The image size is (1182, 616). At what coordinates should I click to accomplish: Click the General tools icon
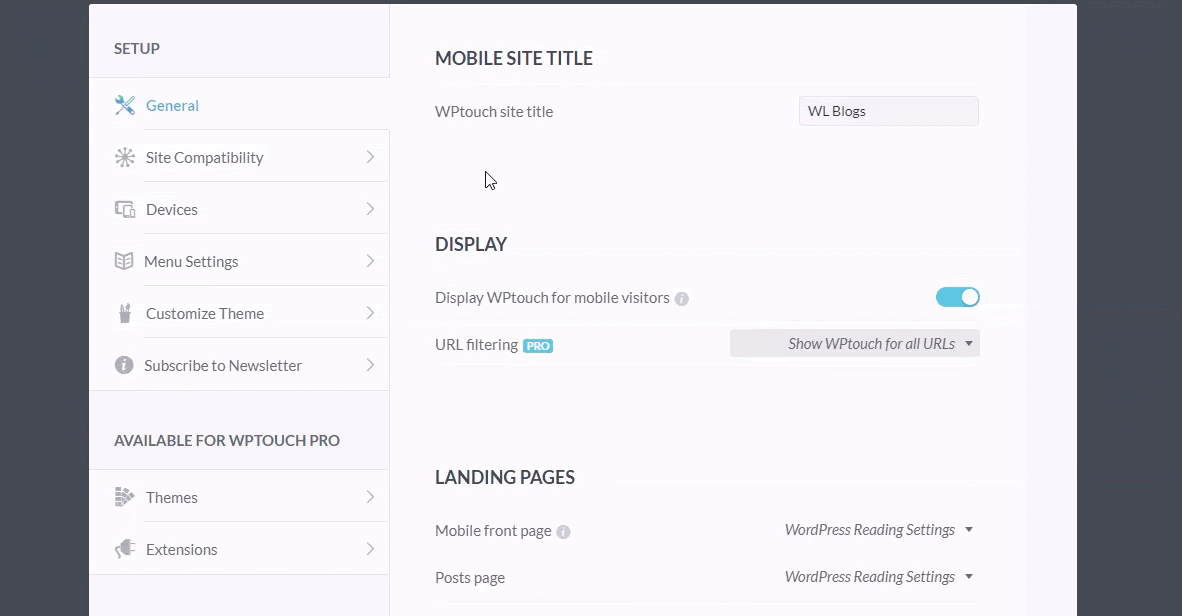pos(124,106)
